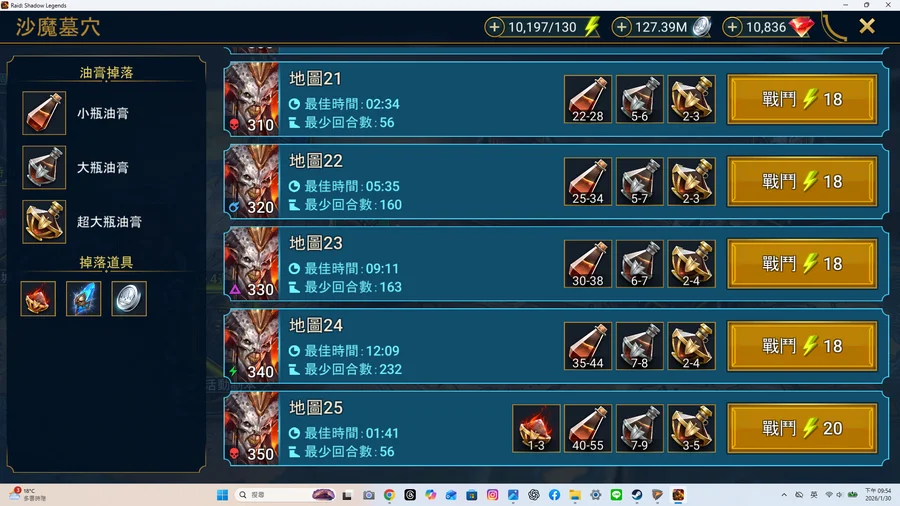900x506 pixels.
Task: Go back using the curved arrow
Action: 834,28
